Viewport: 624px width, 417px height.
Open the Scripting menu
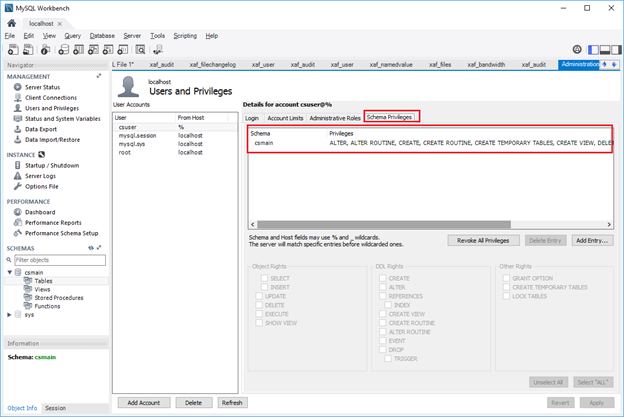185,36
